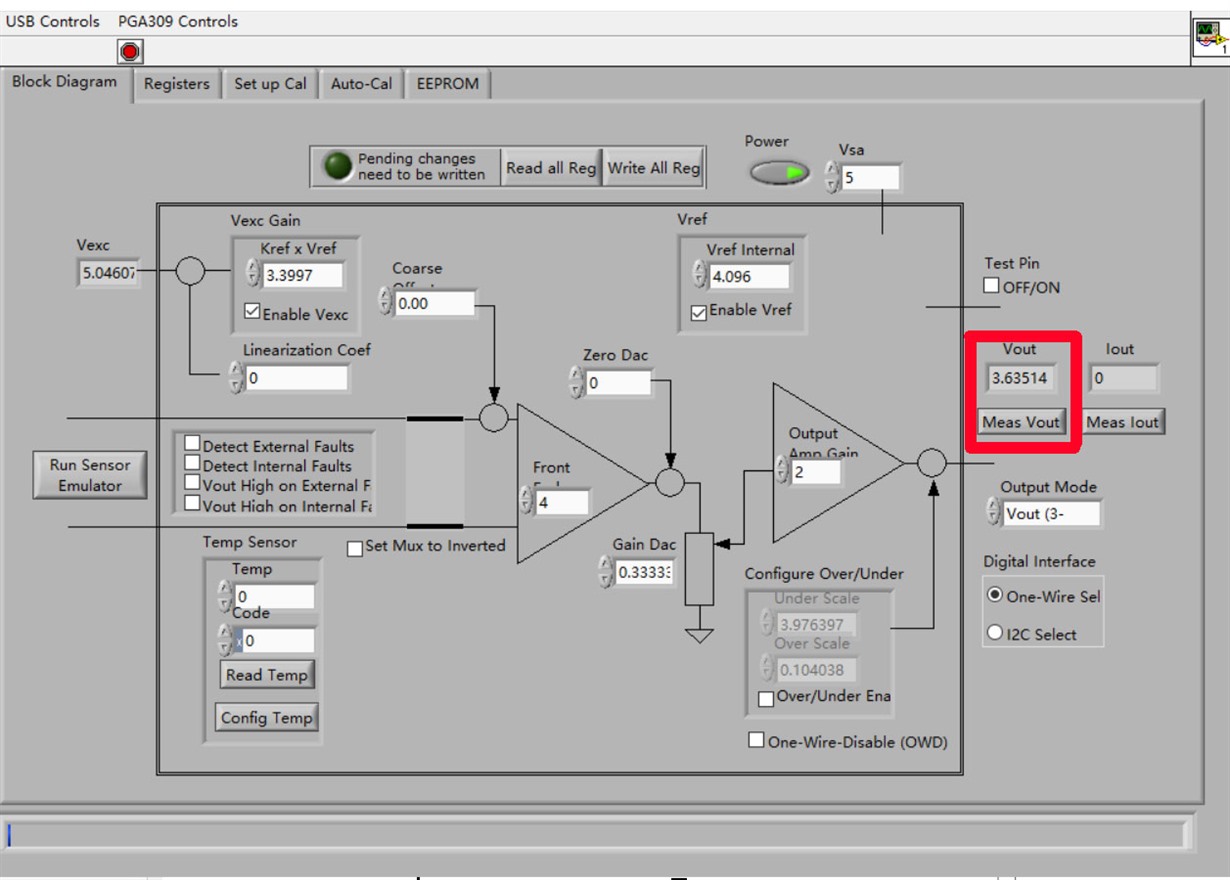Switch to the Block Diagram tab
The height and width of the screenshot is (880, 1230).
pyautogui.click(x=65, y=82)
